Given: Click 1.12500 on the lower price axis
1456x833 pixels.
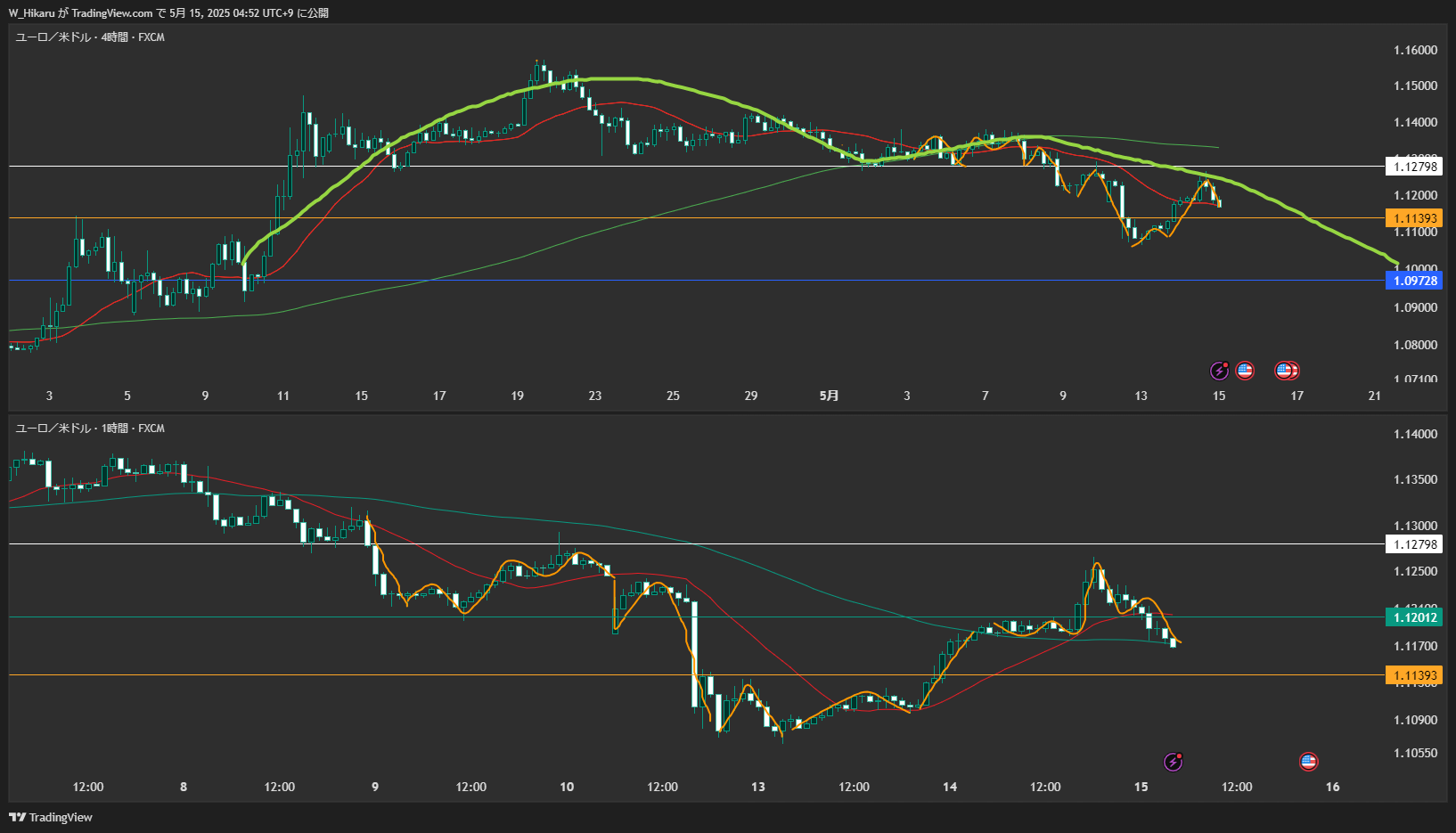Looking at the screenshot, I should click(1415, 571).
